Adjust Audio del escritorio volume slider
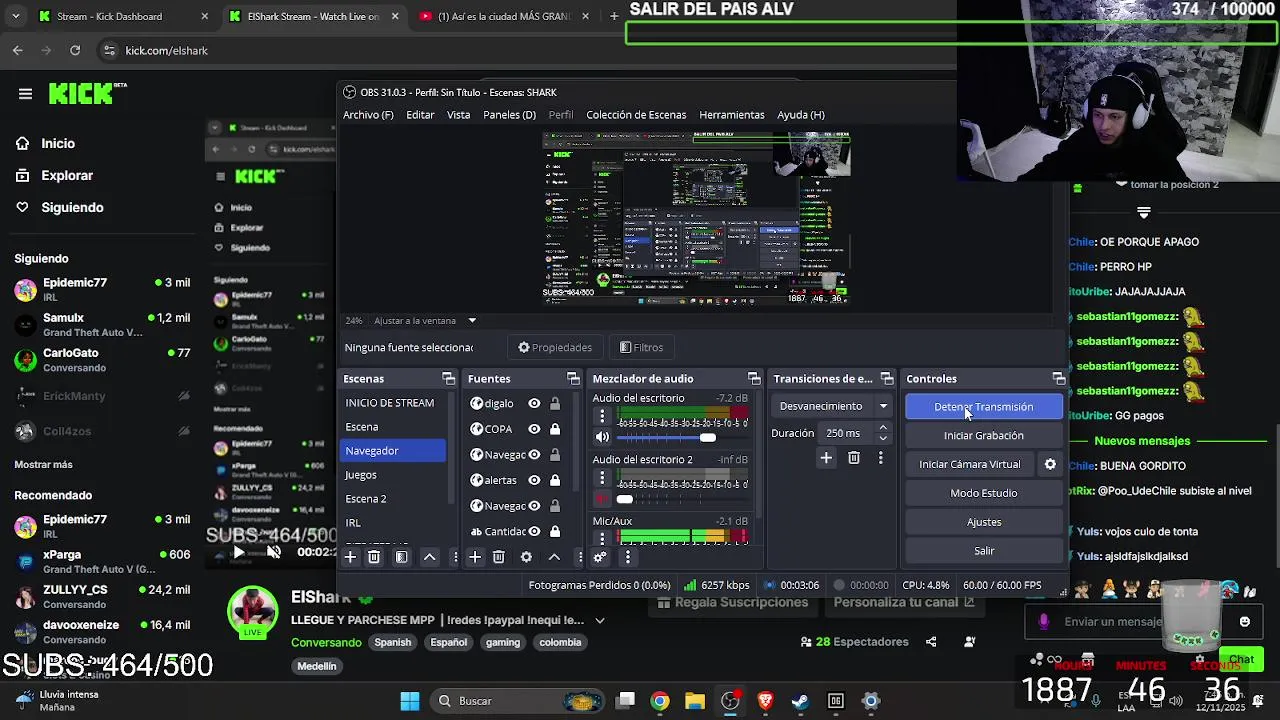Screen dimensions: 1280x720 (682, 437)
